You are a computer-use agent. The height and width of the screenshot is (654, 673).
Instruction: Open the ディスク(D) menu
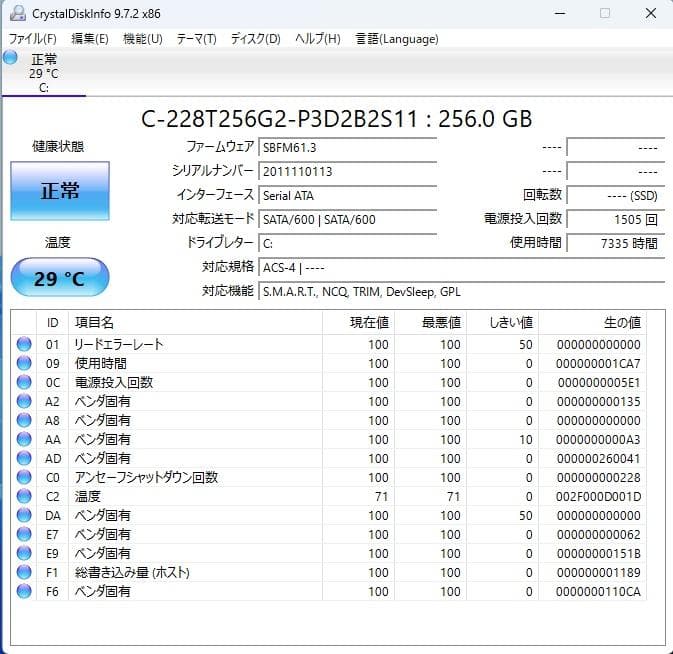click(255, 39)
